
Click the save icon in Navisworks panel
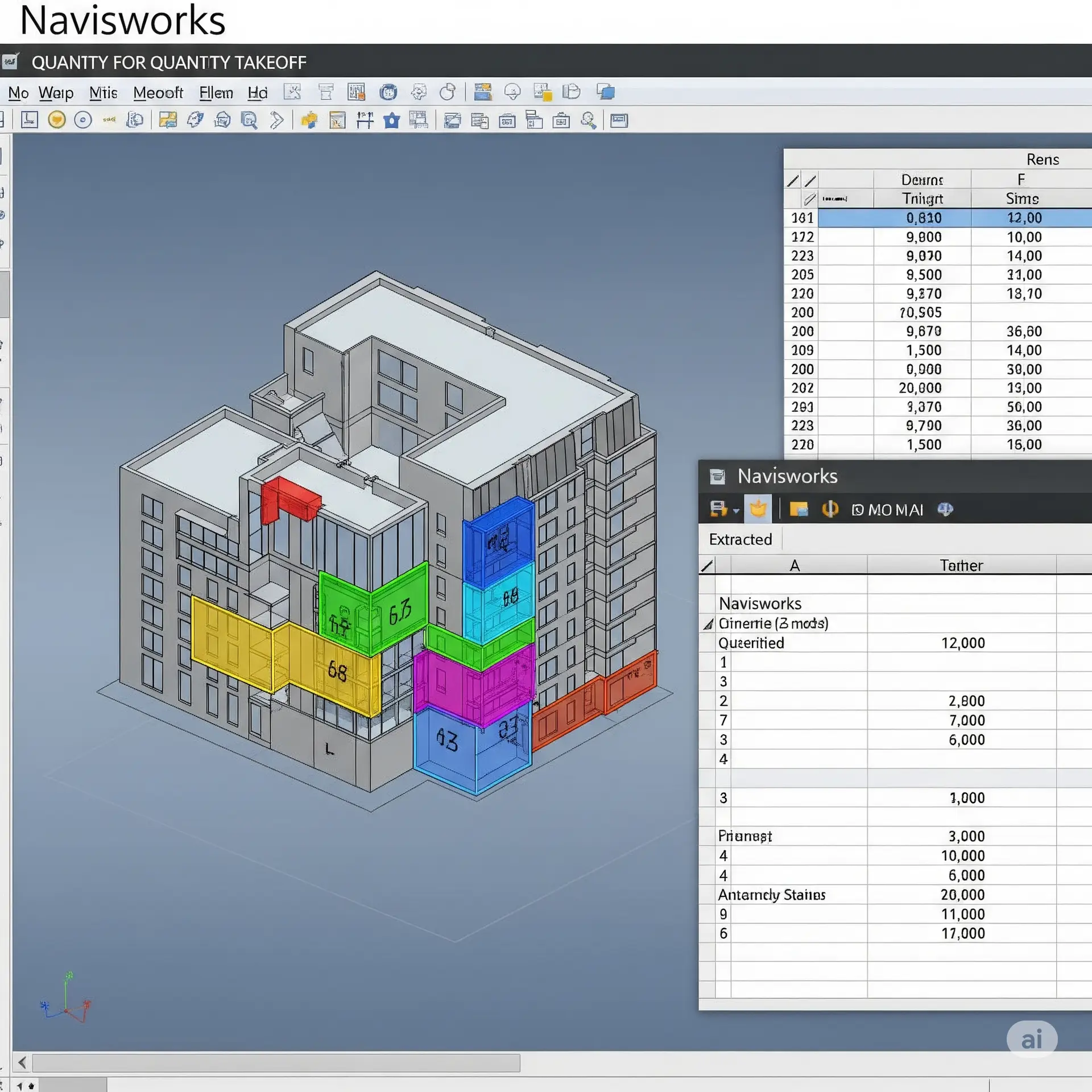click(x=718, y=508)
